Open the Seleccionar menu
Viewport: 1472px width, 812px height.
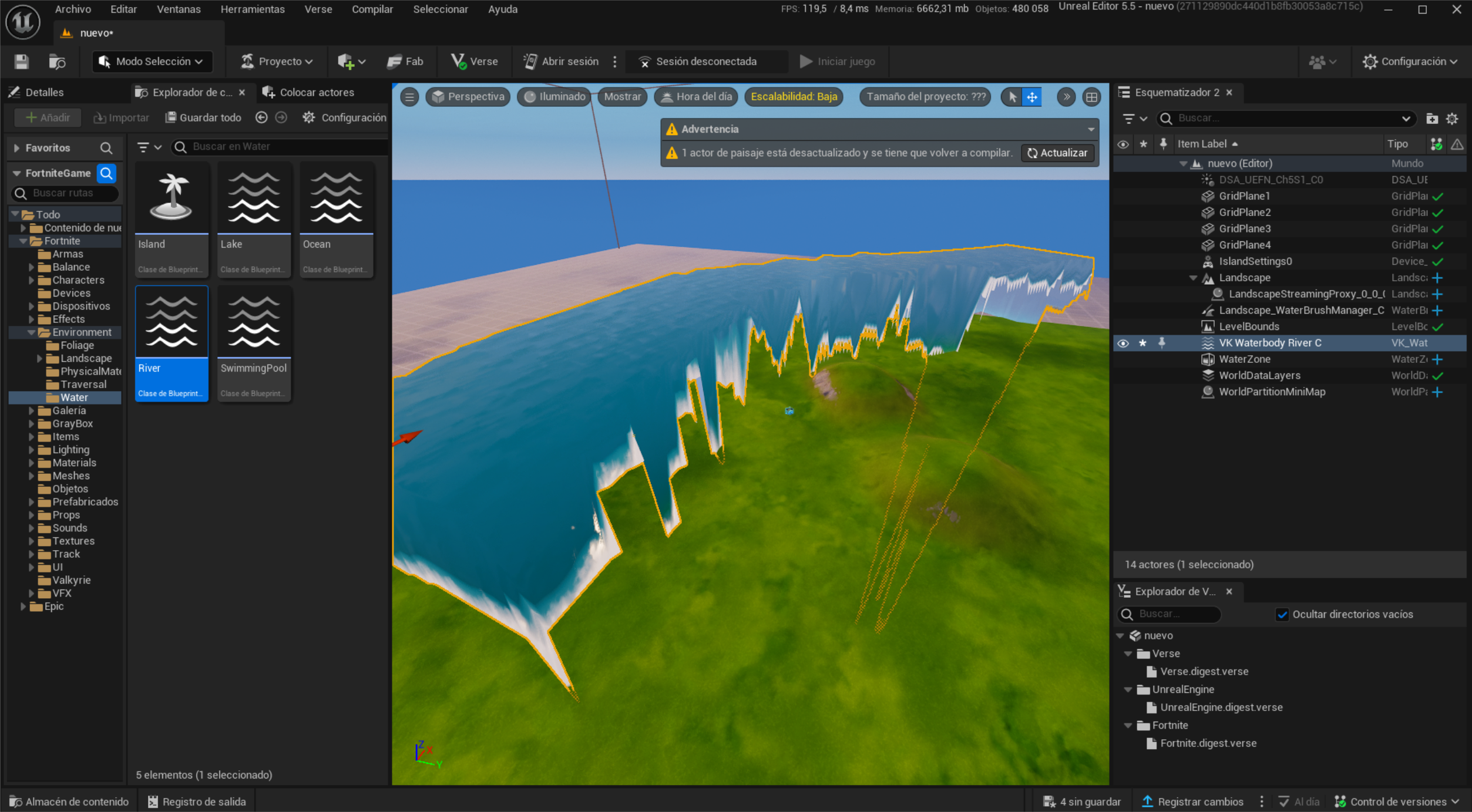[x=441, y=9]
